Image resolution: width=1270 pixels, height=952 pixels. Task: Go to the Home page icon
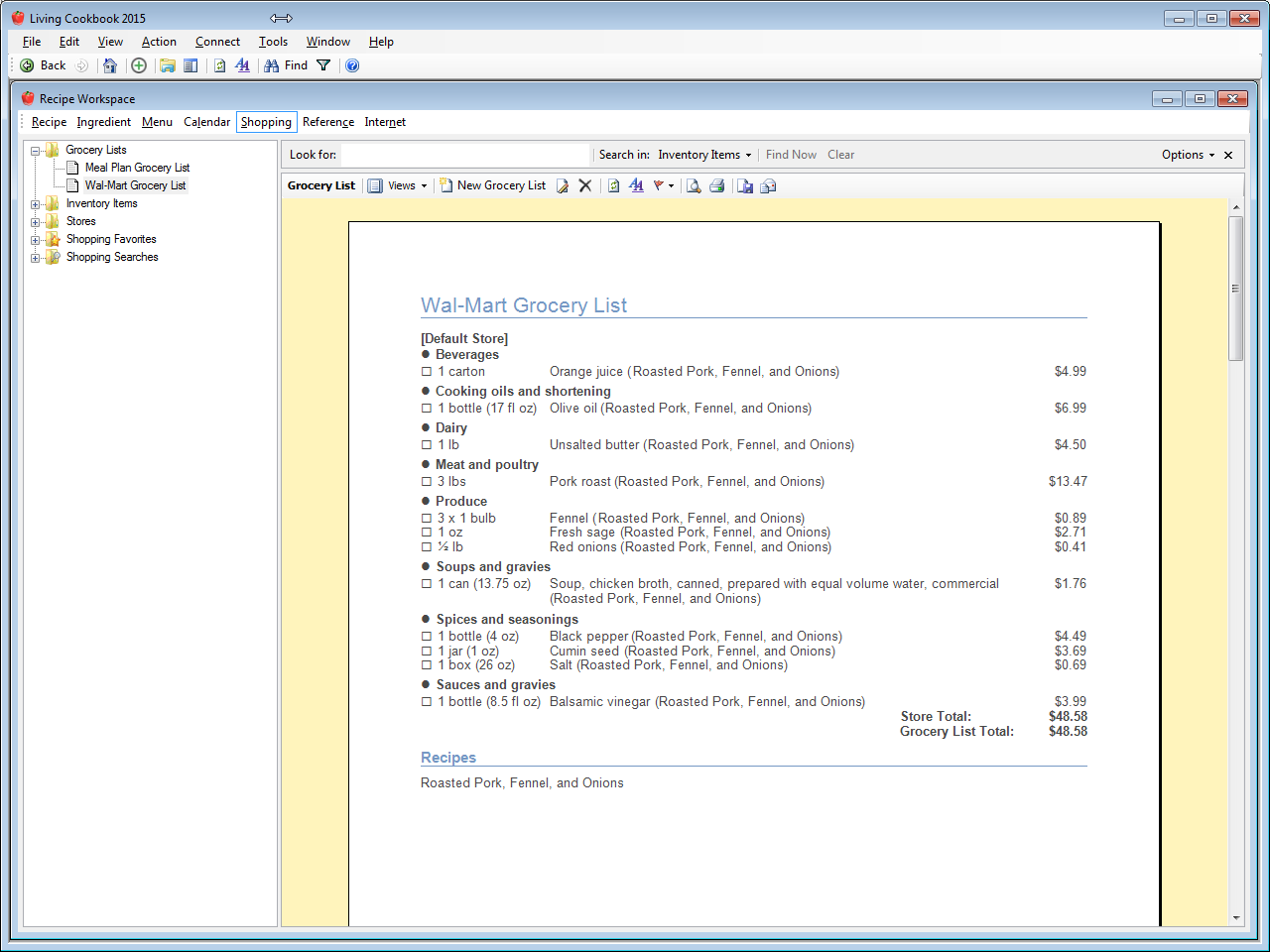click(x=110, y=65)
